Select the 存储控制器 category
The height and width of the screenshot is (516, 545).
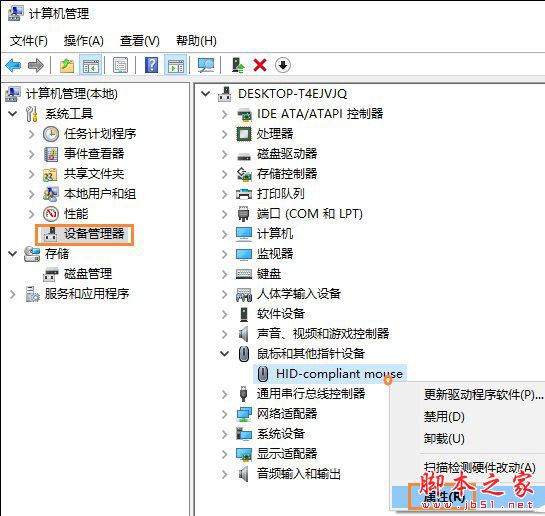click(x=287, y=174)
